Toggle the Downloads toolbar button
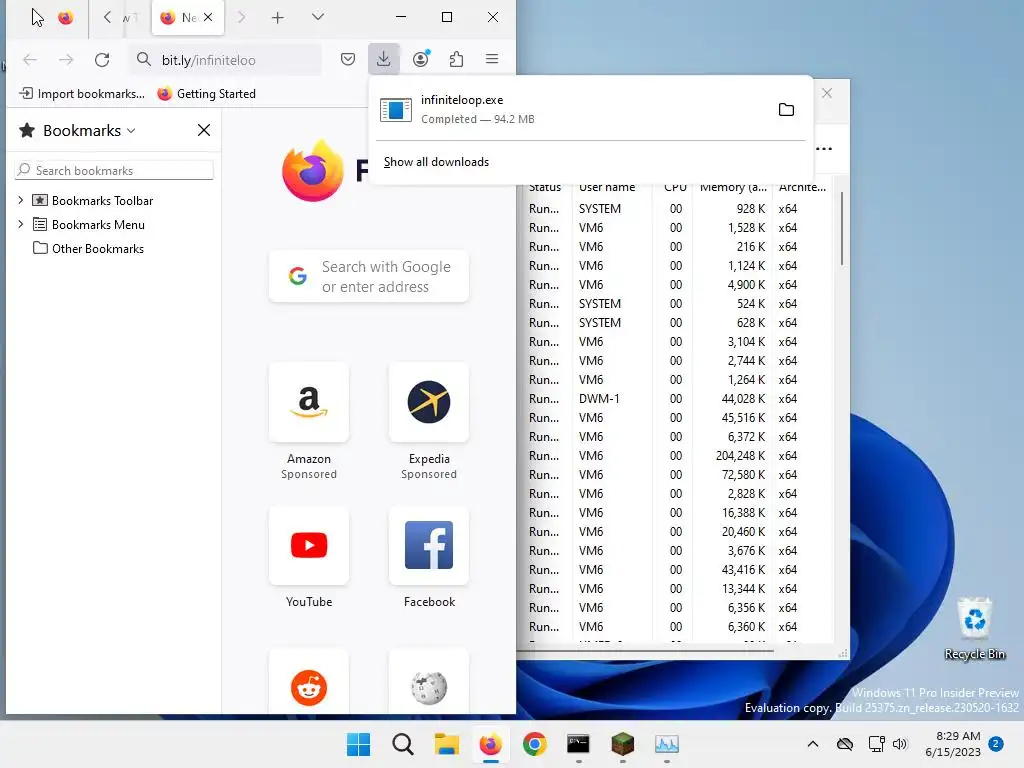 tap(383, 59)
